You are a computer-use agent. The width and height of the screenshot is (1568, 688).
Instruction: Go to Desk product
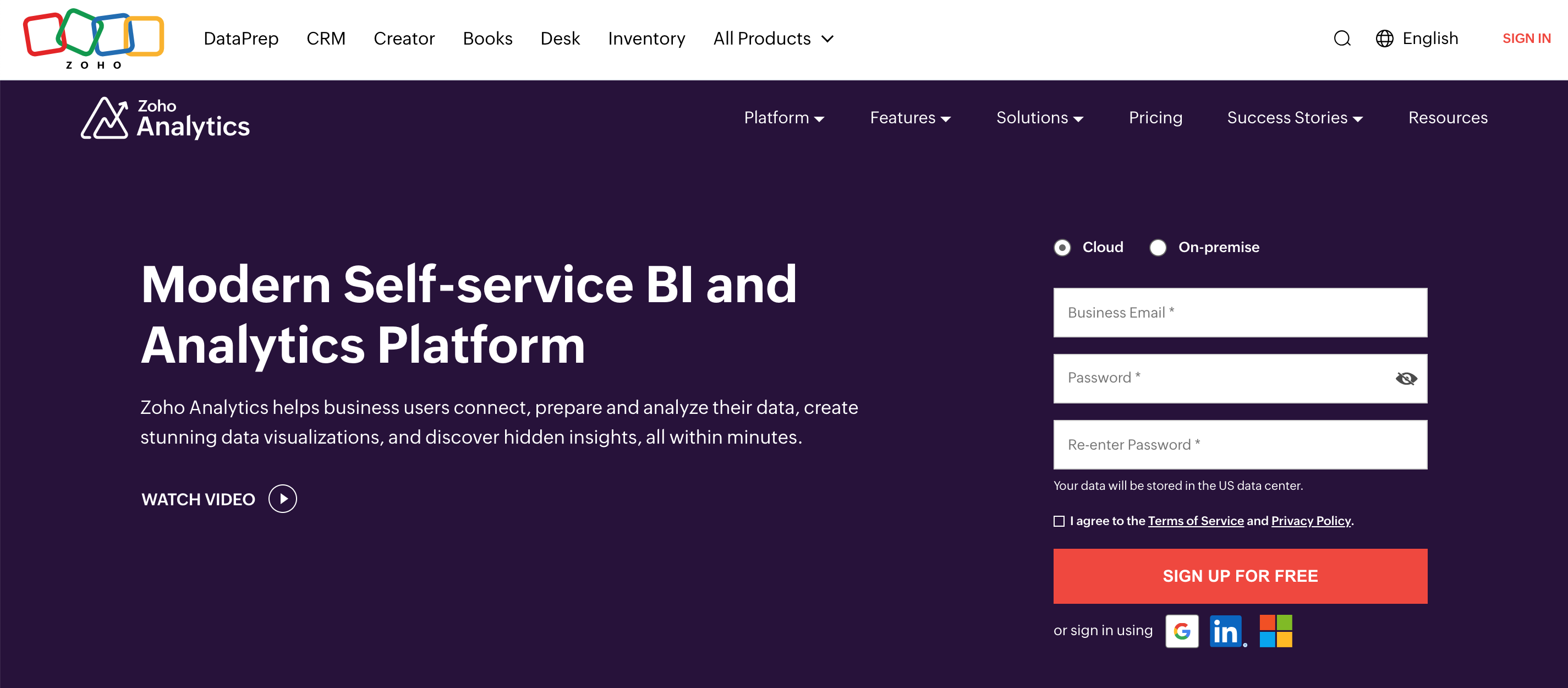560,39
